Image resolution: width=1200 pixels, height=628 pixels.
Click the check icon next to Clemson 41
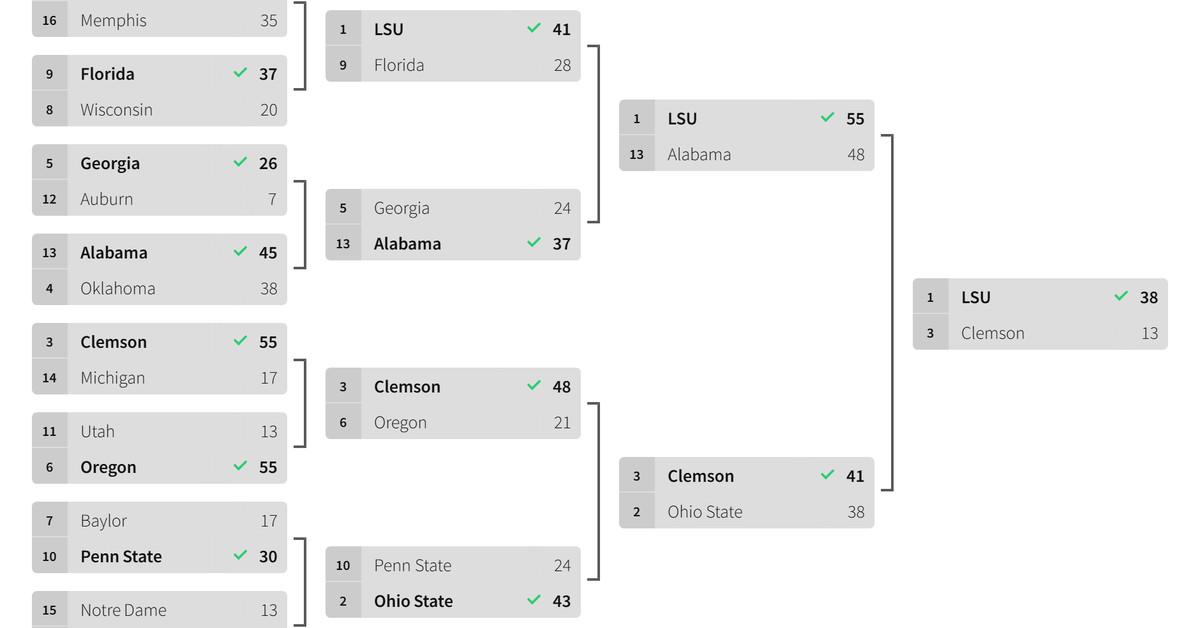pos(827,475)
